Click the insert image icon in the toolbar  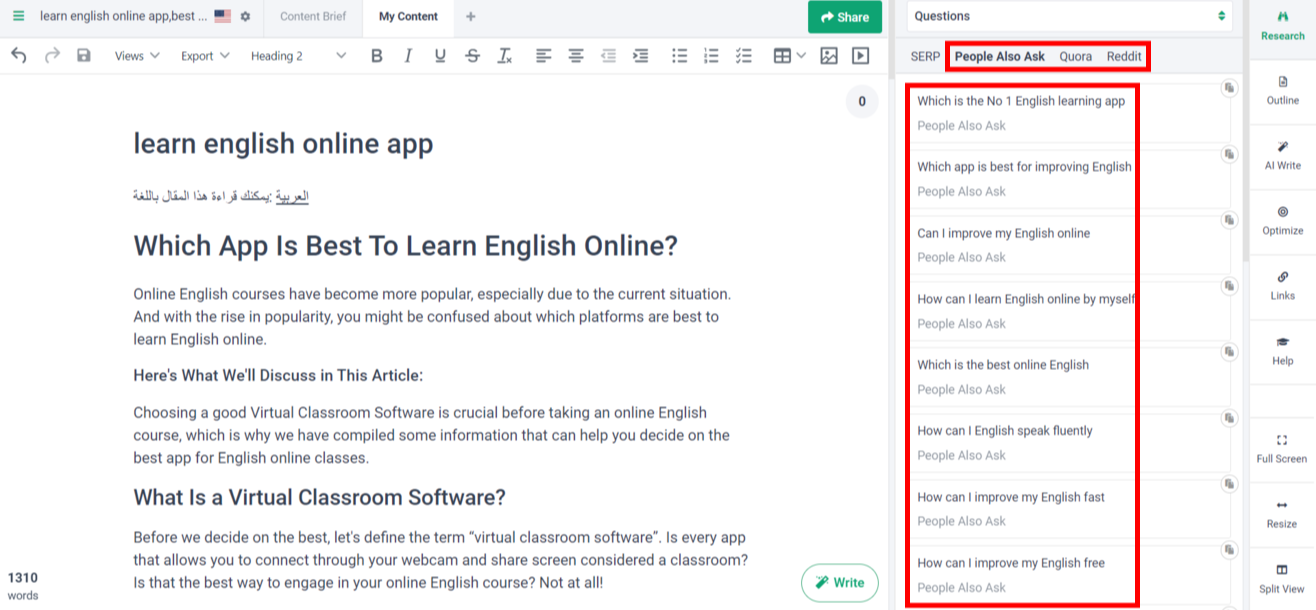[829, 56]
